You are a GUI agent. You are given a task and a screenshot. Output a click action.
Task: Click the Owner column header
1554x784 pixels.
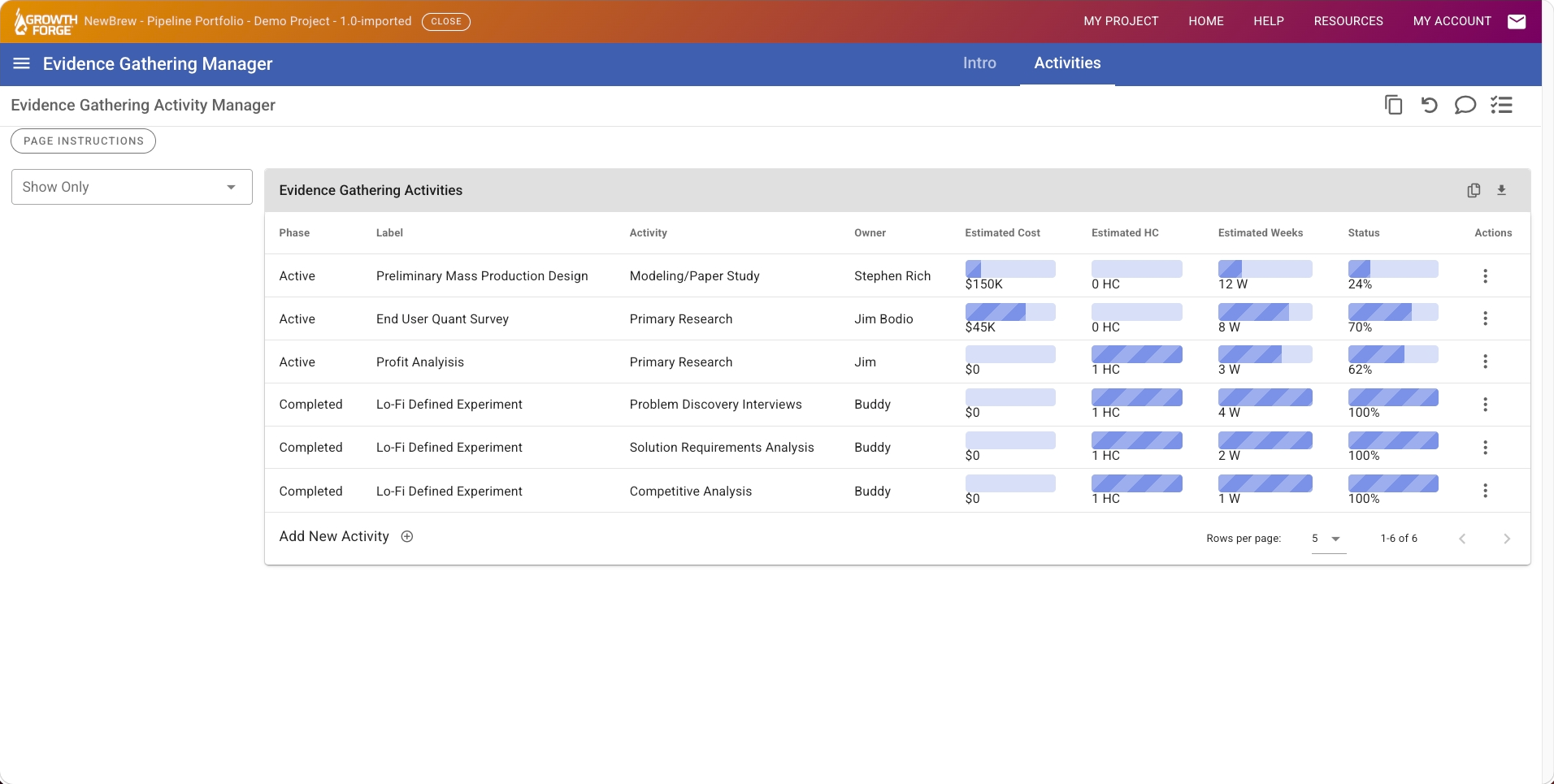[870, 233]
